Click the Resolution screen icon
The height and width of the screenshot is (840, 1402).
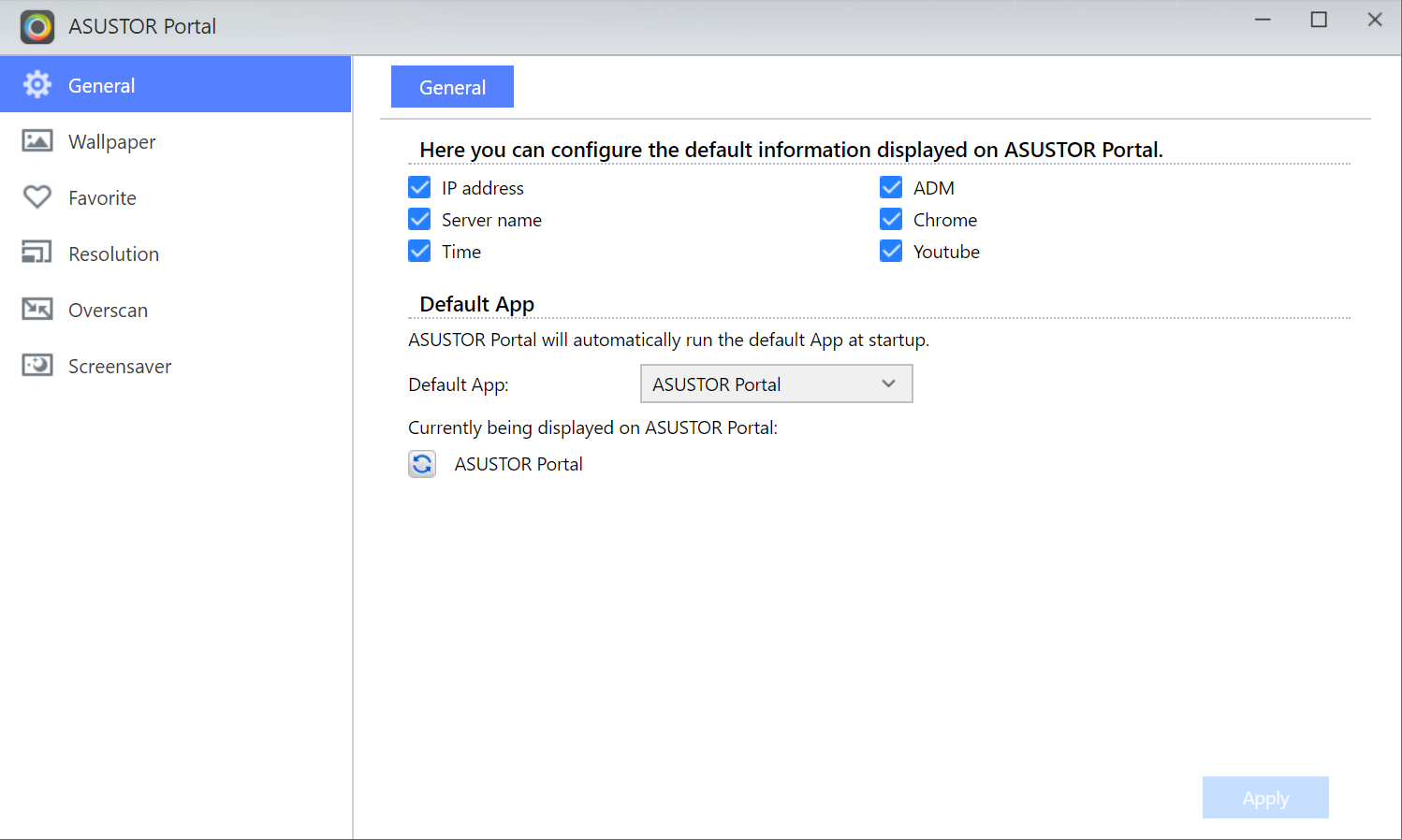click(x=37, y=253)
